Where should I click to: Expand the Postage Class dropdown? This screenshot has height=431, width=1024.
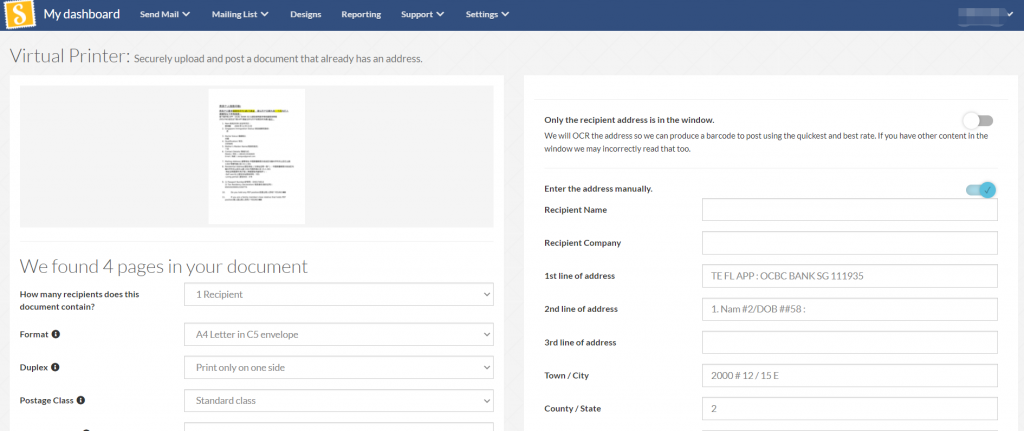338,400
